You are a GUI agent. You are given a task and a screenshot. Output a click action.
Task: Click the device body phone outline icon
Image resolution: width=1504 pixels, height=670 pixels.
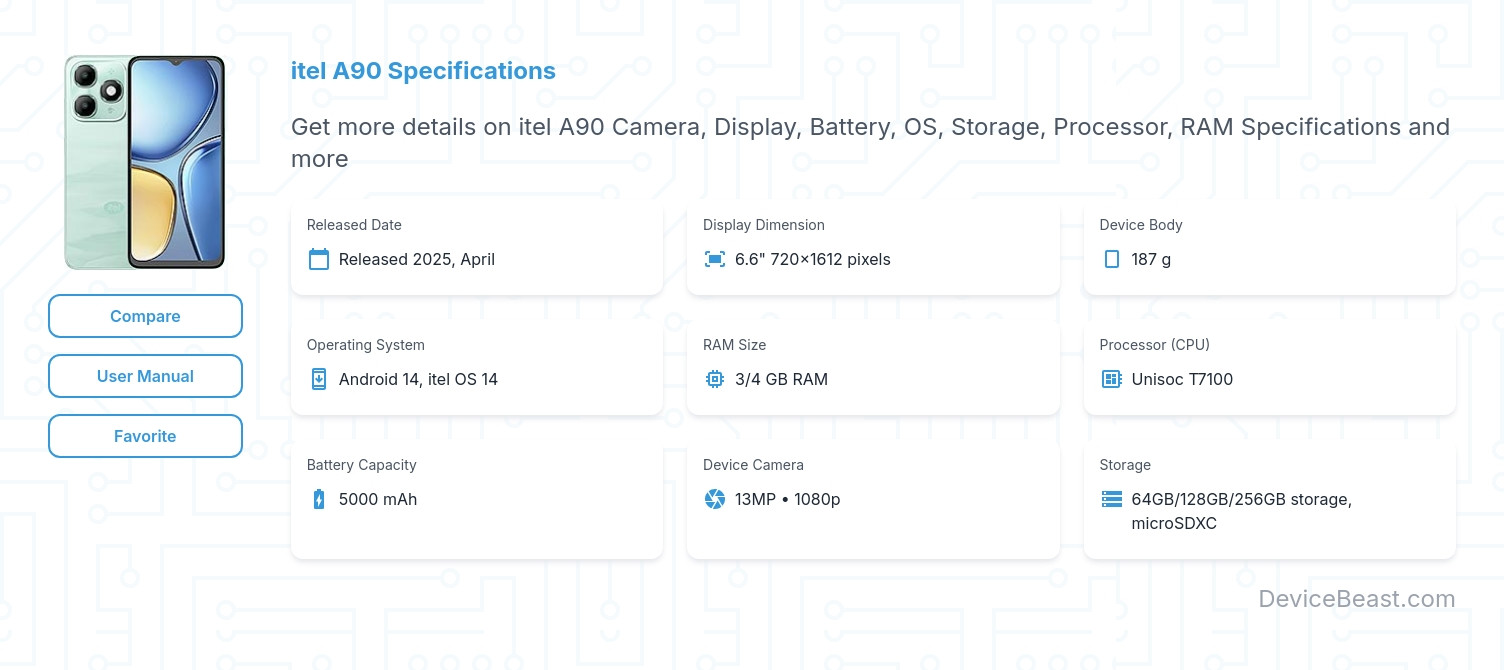pos(1111,259)
